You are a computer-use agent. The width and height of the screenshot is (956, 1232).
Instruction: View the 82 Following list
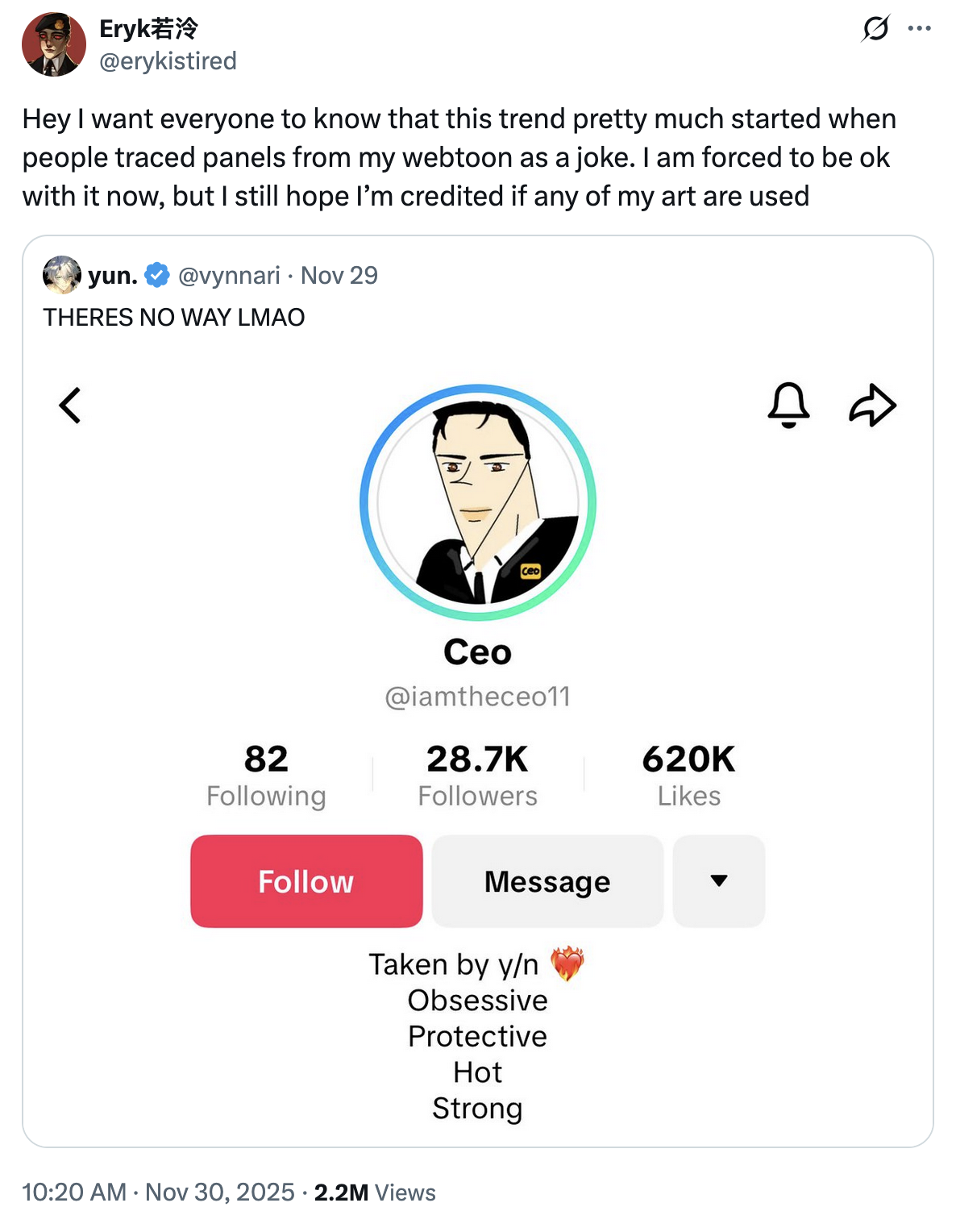(x=266, y=776)
